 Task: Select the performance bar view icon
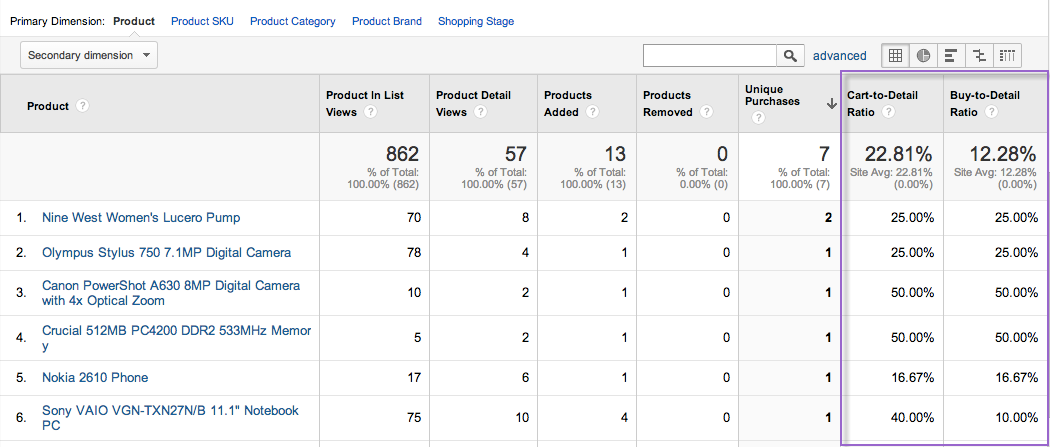pos(951,56)
